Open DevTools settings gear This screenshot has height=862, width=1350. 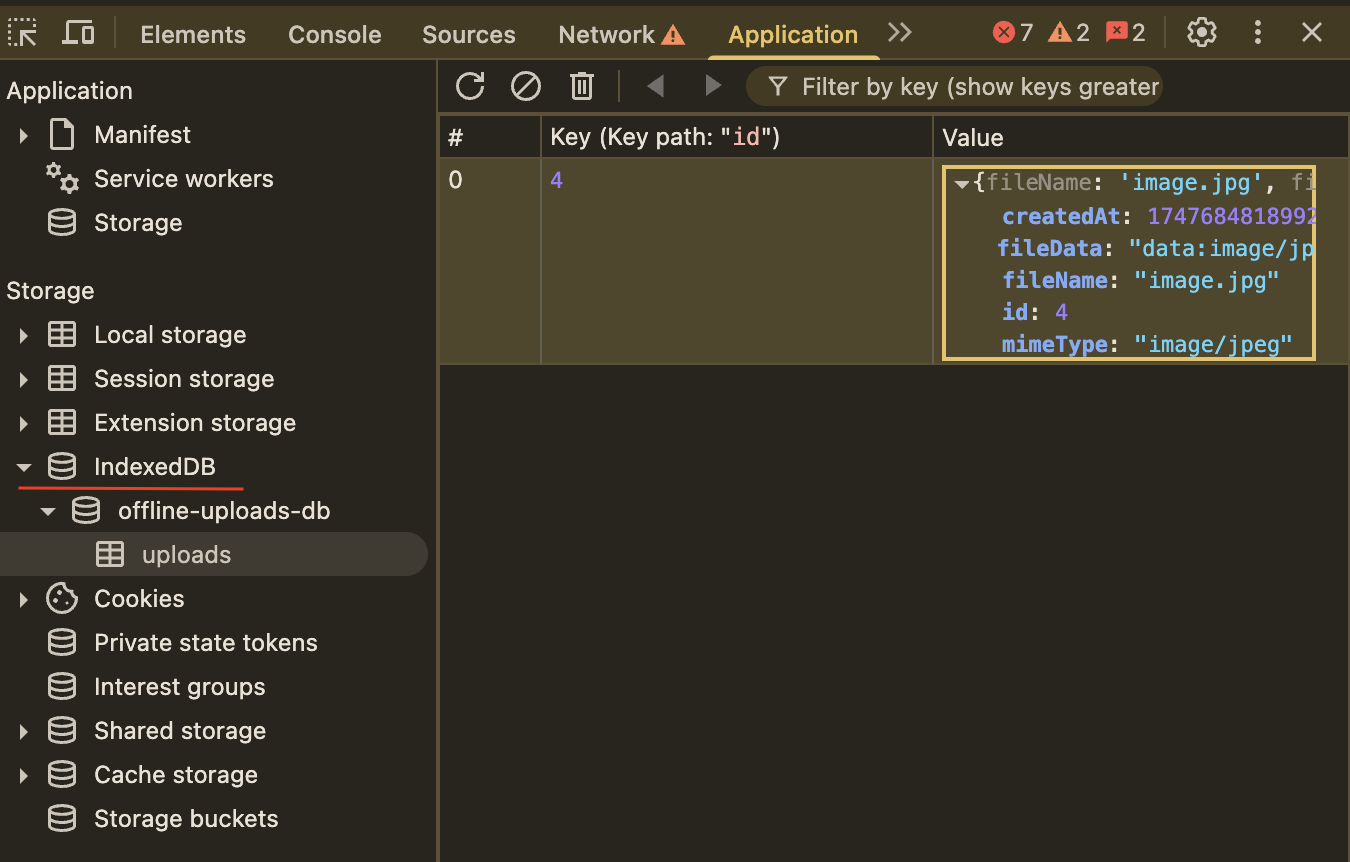pos(1202,33)
